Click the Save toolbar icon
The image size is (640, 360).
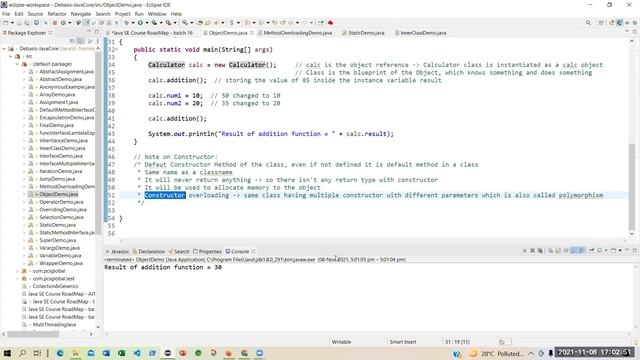19,23
